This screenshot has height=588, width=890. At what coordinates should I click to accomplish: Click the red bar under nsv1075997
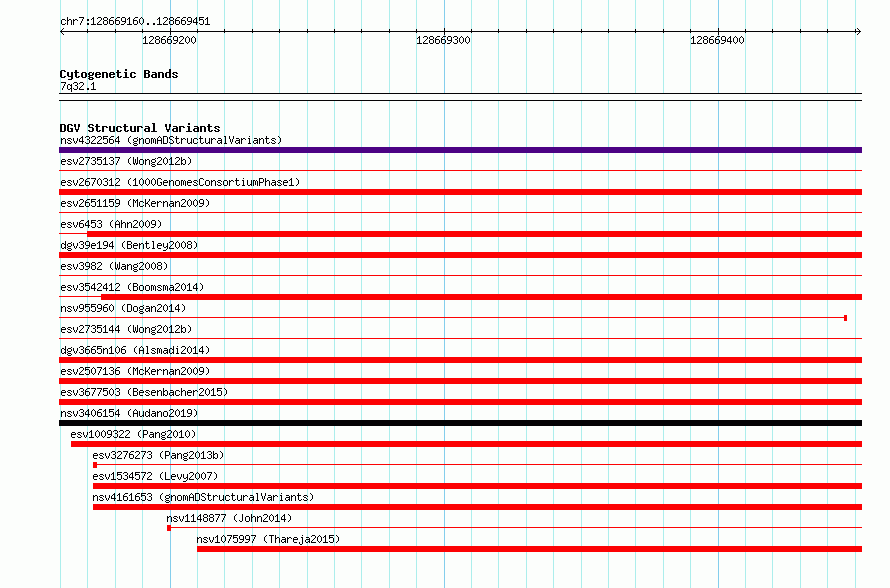pos(530,549)
